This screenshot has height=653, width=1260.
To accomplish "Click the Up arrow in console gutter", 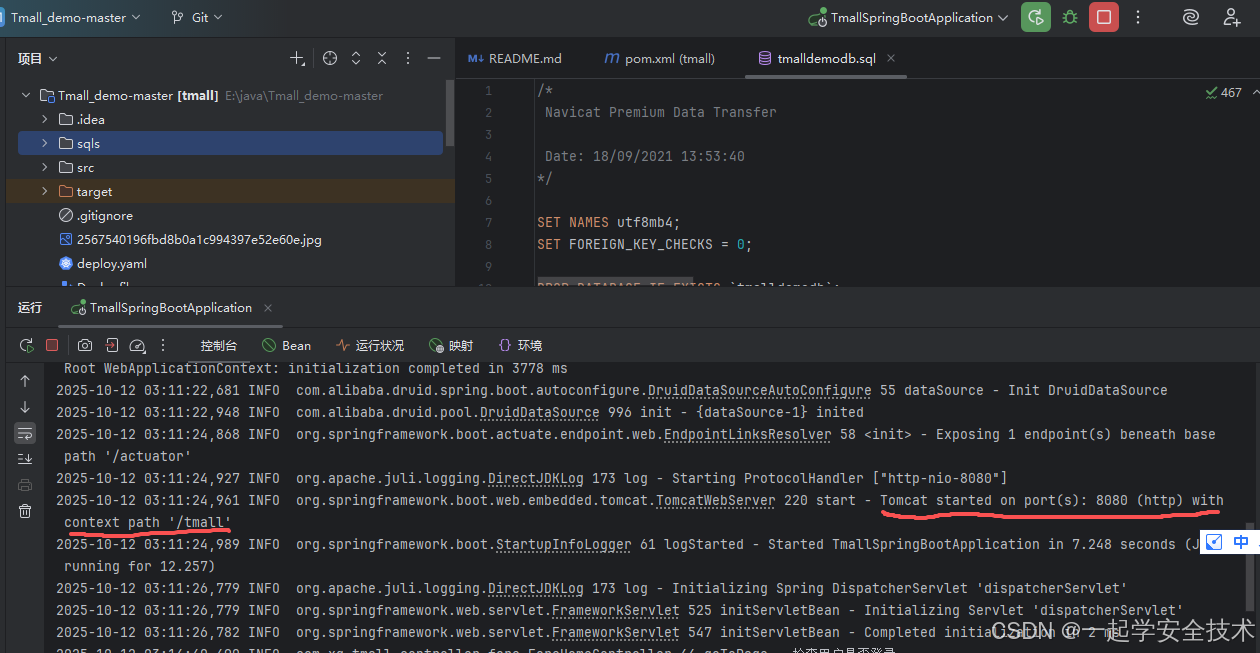I will point(25,381).
